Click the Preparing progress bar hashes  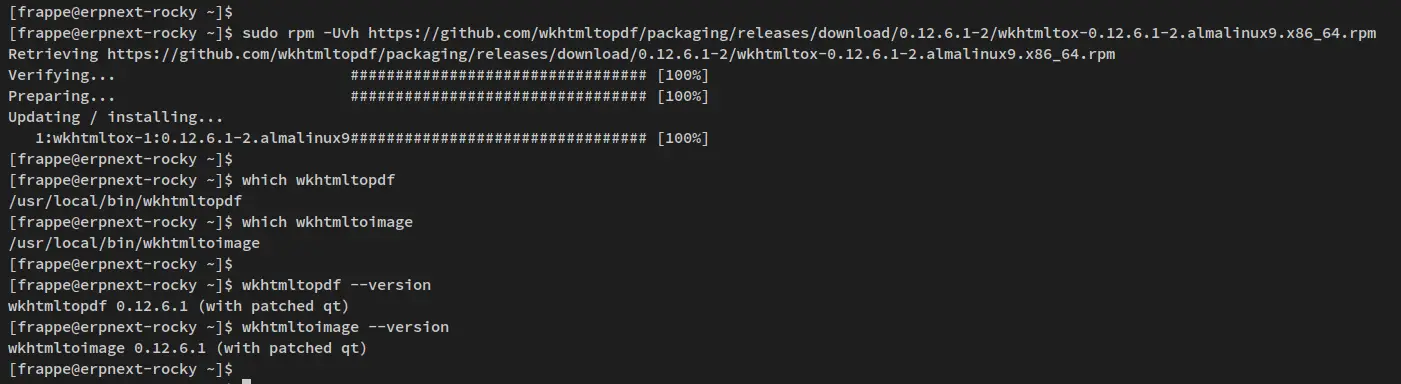499,96
